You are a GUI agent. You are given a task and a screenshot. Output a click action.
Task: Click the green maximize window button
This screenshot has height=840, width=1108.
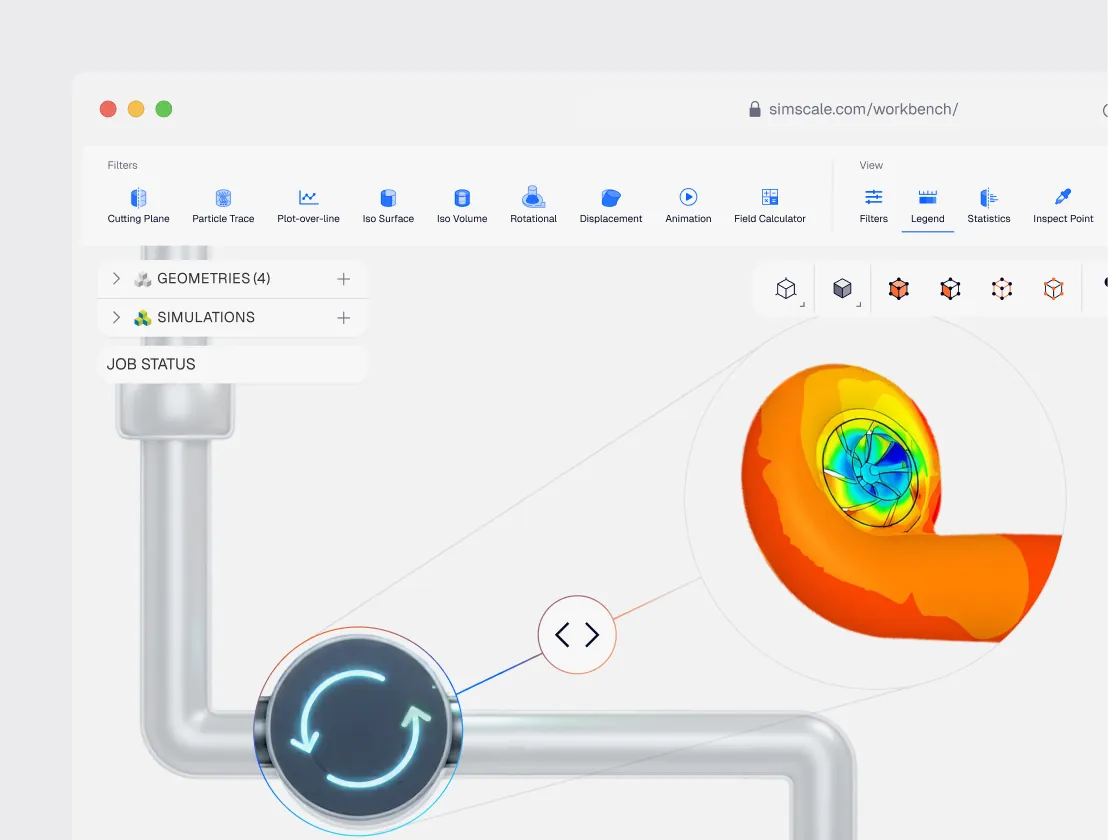(x=164, y=109)
